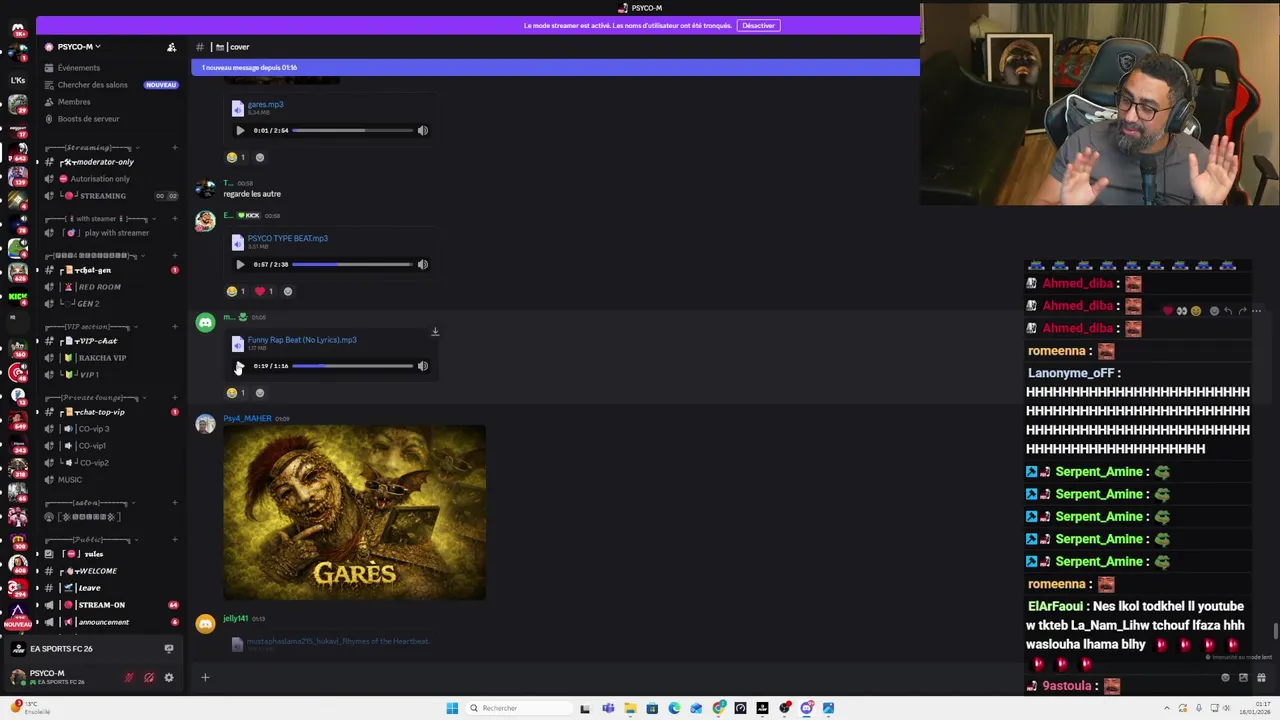Add a reaction to the PSYCO TYPE BEAT message
This screenshot has width=1280, height=720.
click(x=288, y=291)
